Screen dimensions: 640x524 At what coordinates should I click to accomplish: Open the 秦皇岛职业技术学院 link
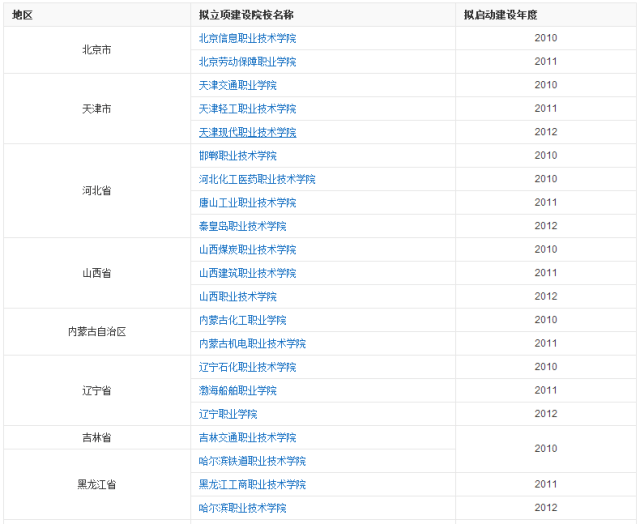(x=242, y=226)
